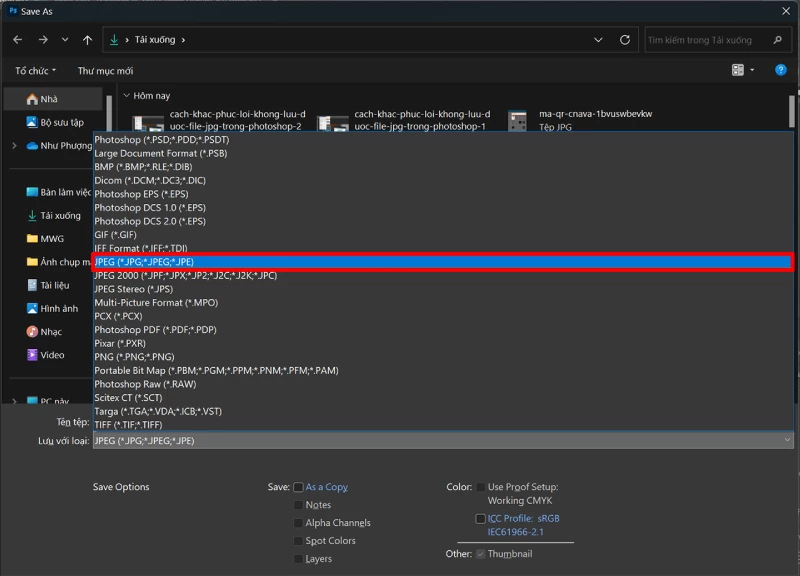Click the search box in Tải xuống

point(709,40)
